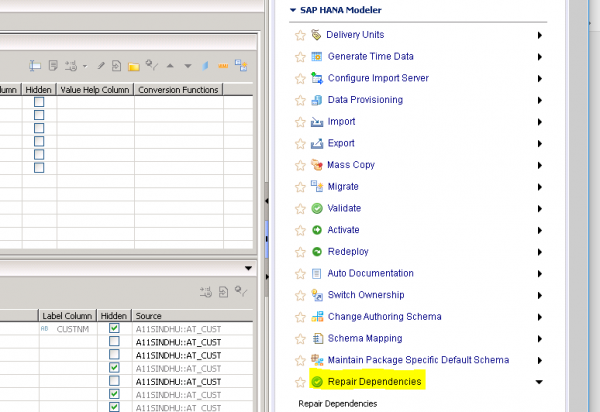Click the Data Provisioning icon
600x412 pixels.
316,100
